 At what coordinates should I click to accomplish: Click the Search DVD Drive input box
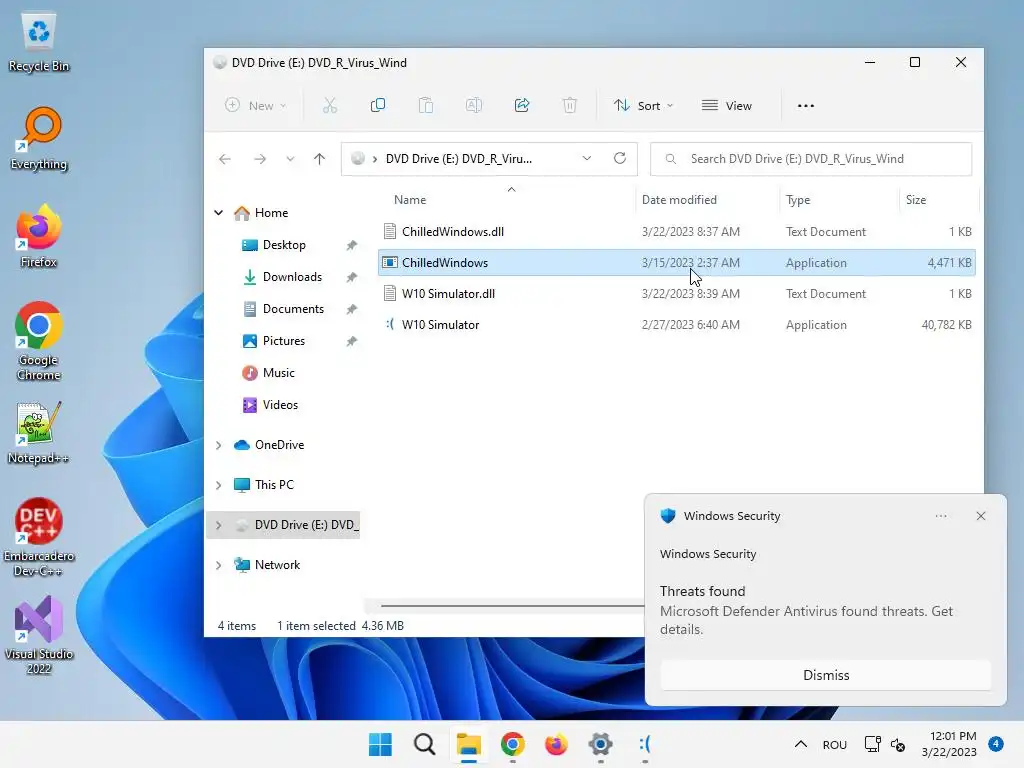pyautogui.click(x=810, y=159)
